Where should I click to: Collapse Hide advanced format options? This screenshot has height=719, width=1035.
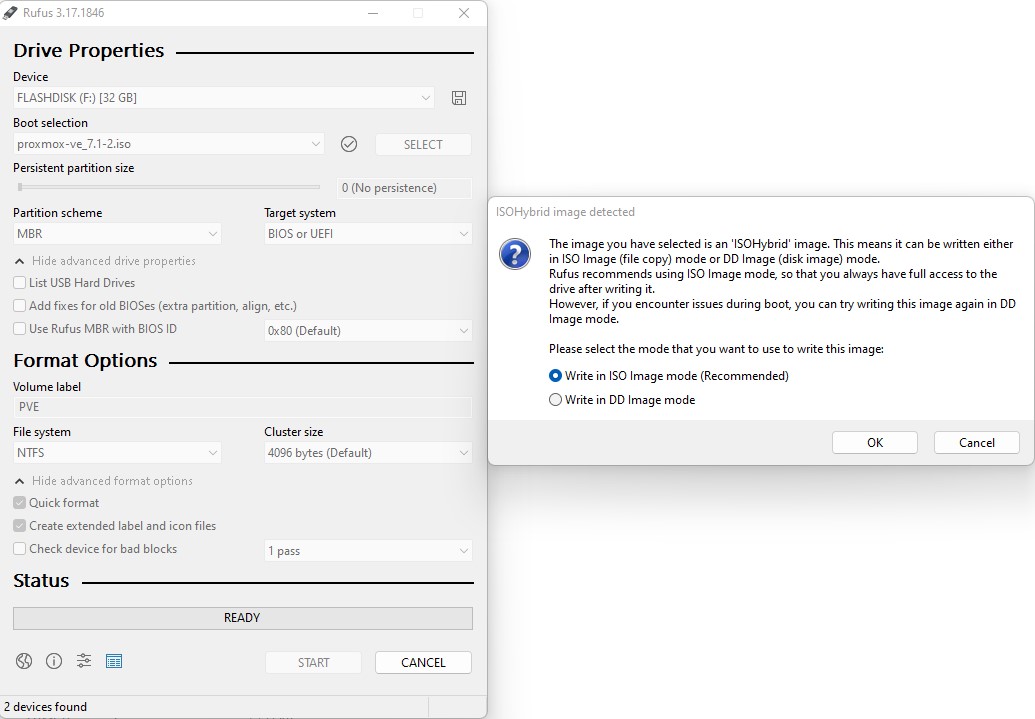pyautogui.click(x=104, y=481)
